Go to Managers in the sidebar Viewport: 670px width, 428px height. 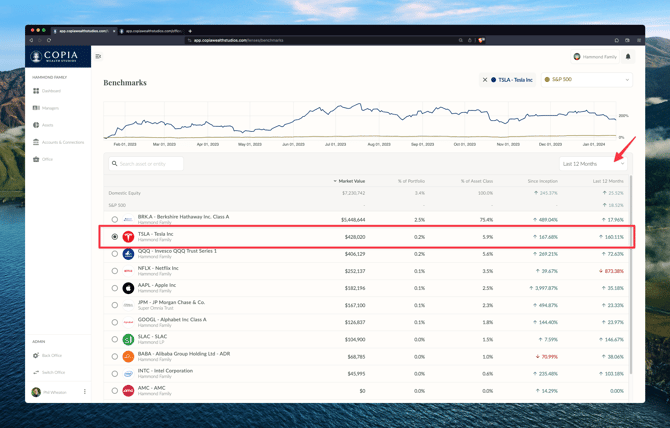point(50,108)
